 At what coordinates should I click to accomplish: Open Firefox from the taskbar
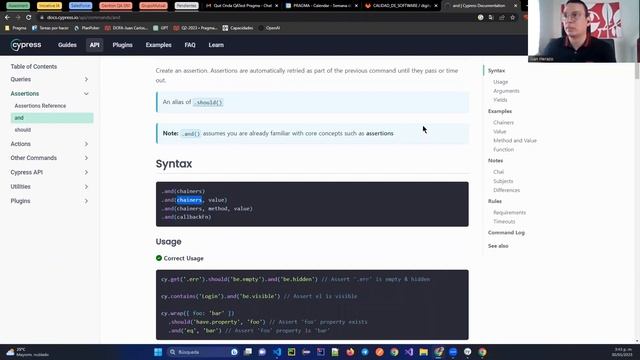350,352
